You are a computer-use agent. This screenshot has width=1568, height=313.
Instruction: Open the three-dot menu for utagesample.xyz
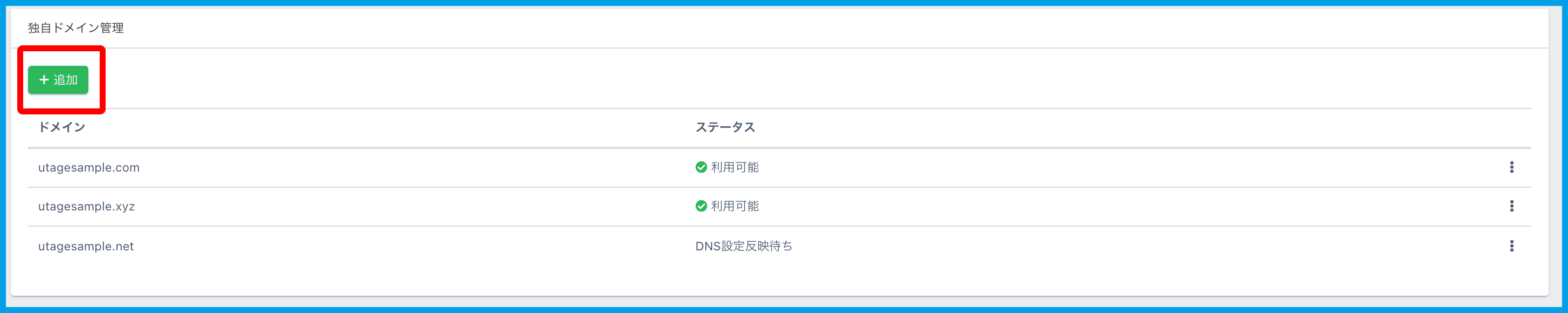[x=1511, y=206]
